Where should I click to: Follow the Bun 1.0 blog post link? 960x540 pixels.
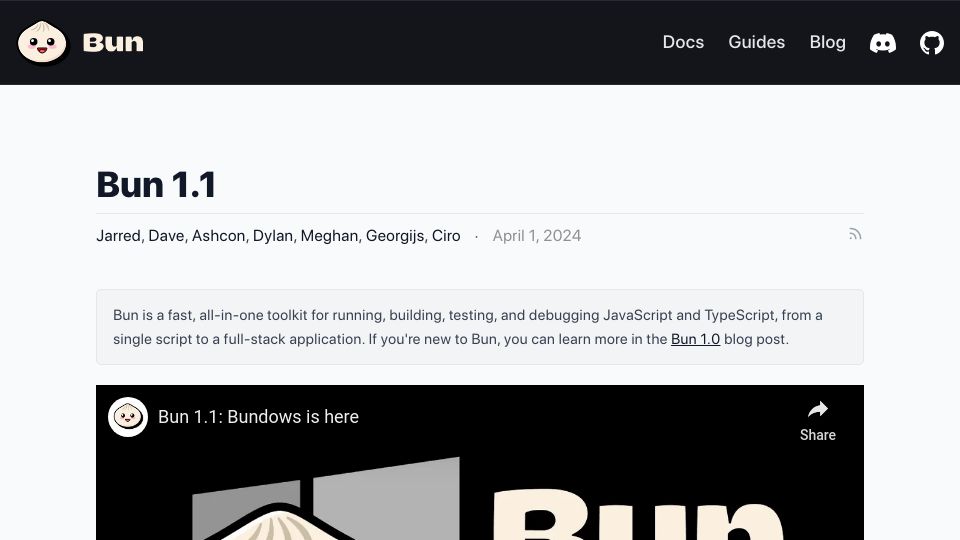[696, 339]
